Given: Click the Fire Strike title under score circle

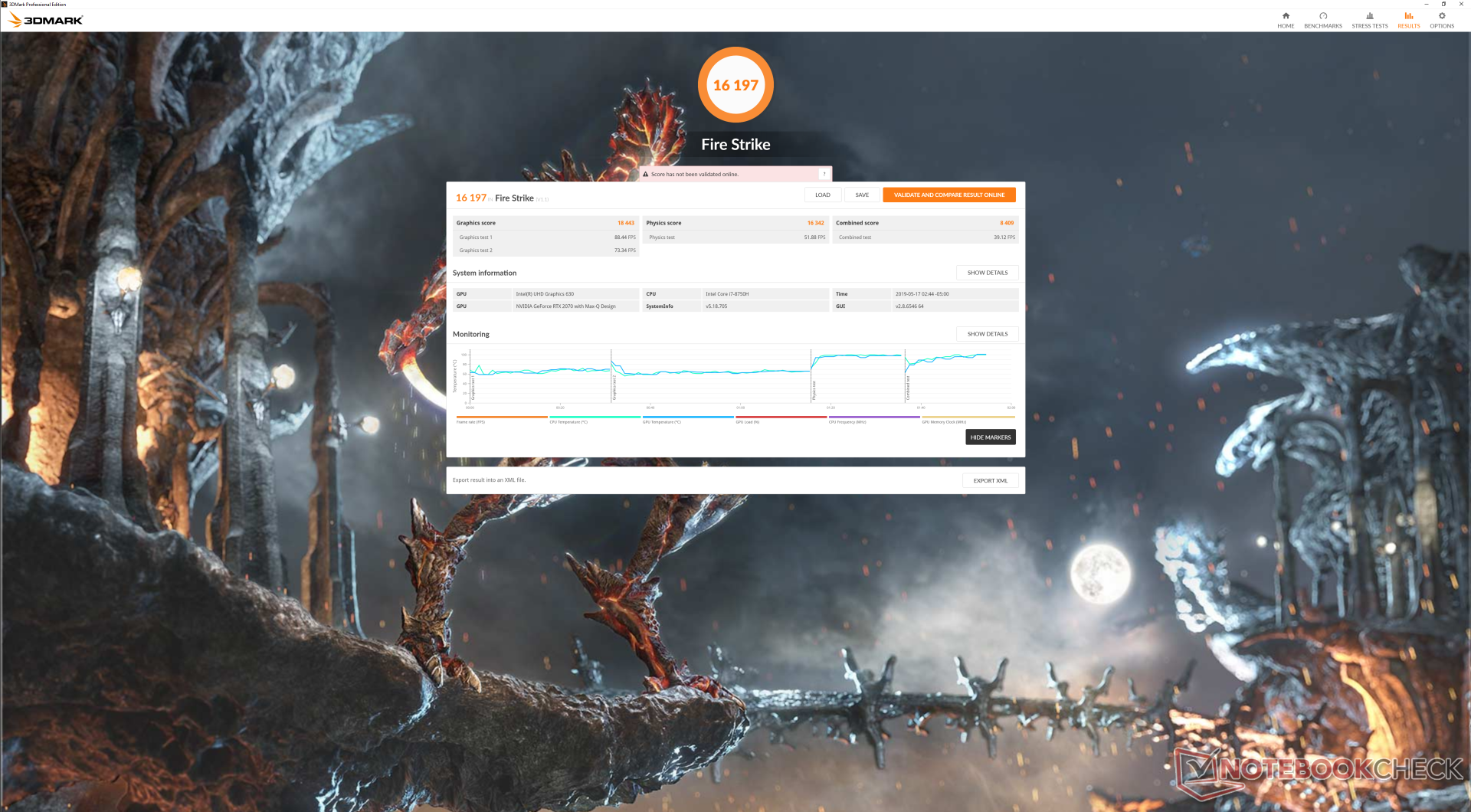Looking at the screenshot, I should tap(735, 145).
